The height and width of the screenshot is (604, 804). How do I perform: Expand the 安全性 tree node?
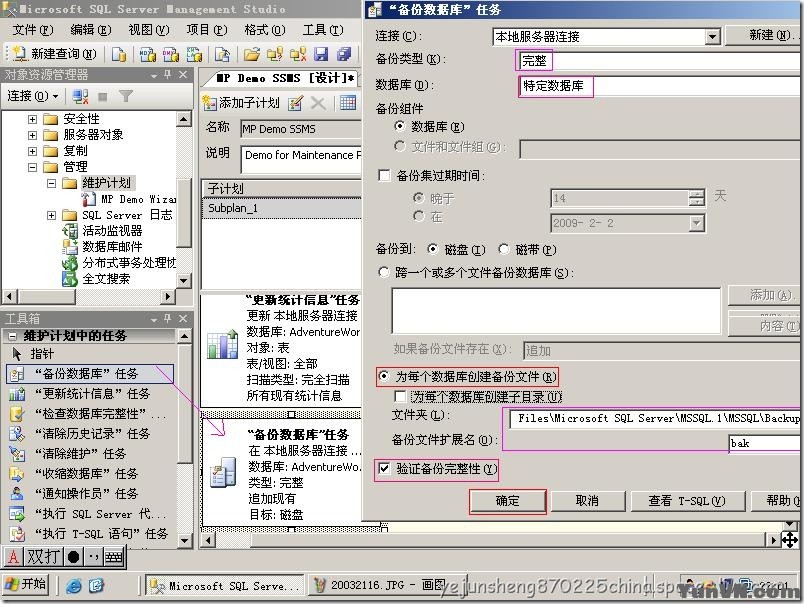32,119
